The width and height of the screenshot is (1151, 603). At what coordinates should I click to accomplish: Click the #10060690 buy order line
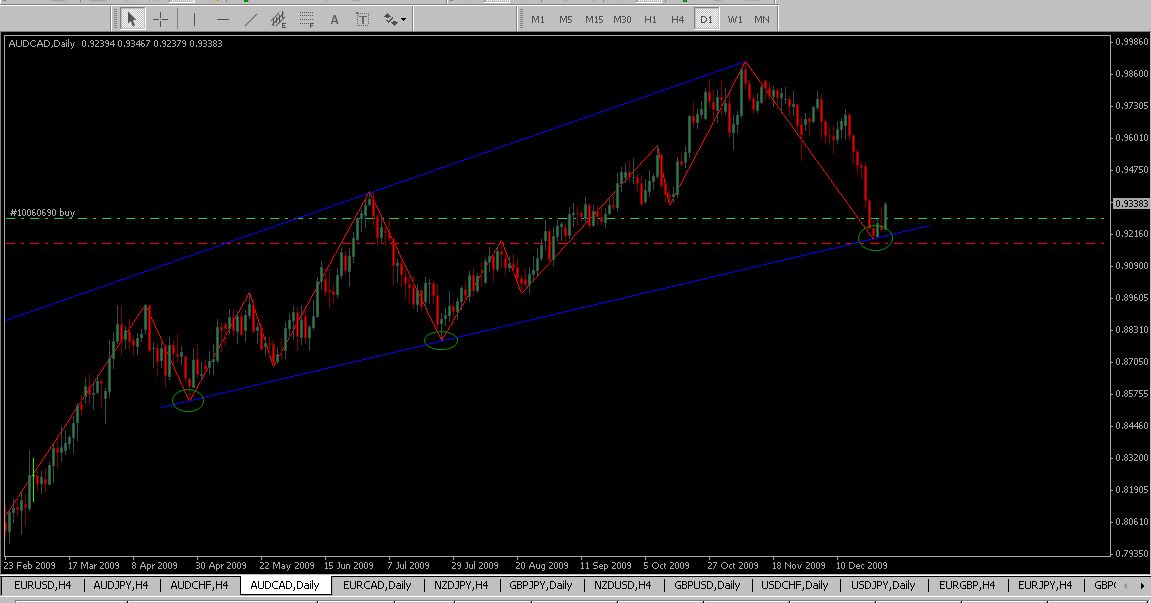point(500,218)
